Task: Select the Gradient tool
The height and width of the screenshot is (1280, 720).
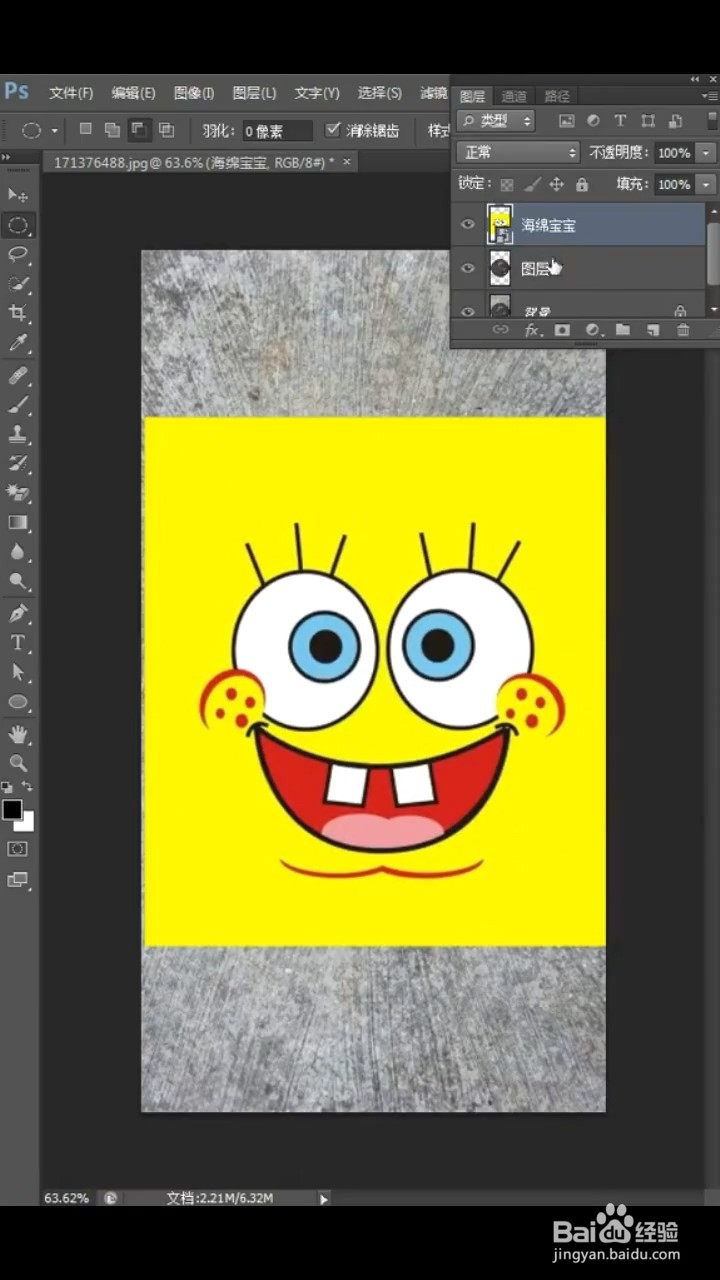Action: coord(18,522)
